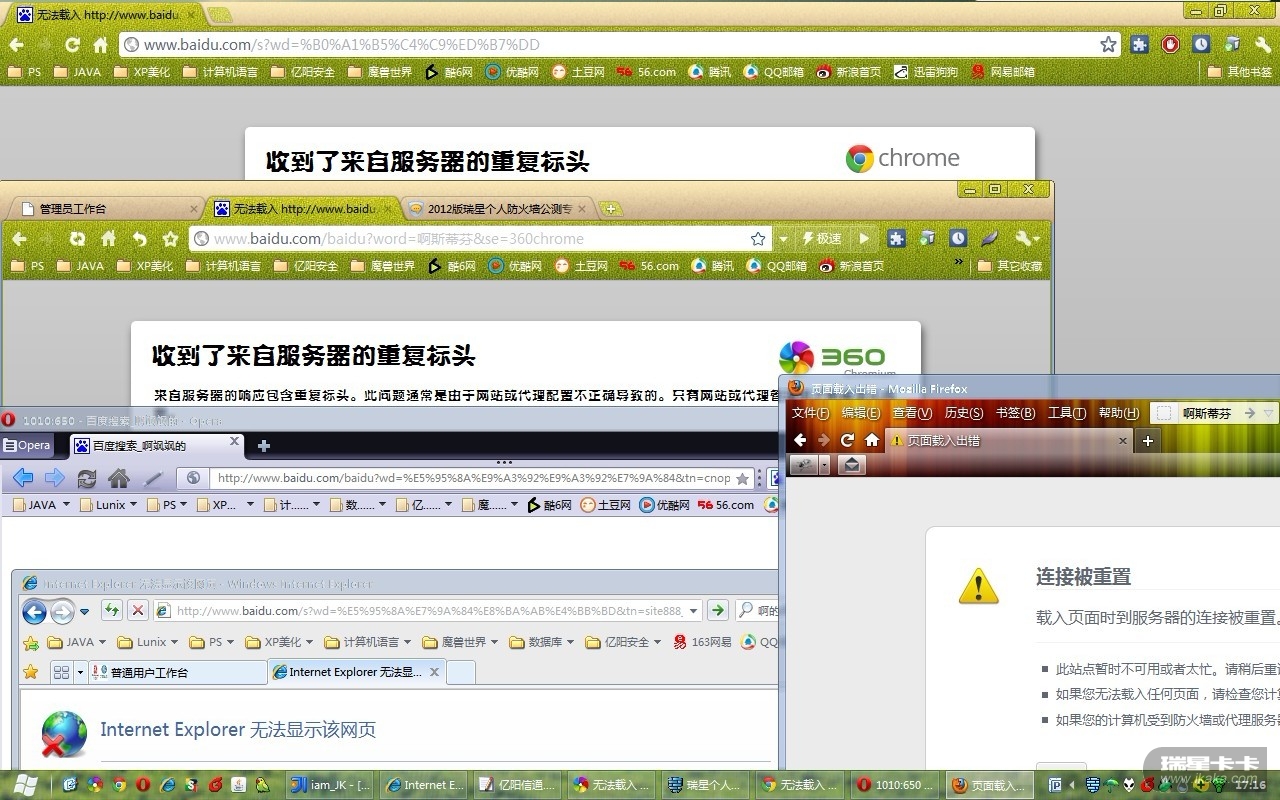Click refresh button in Internet Explorer
This screenshot has height=800, width=1280.
point(112,611)
